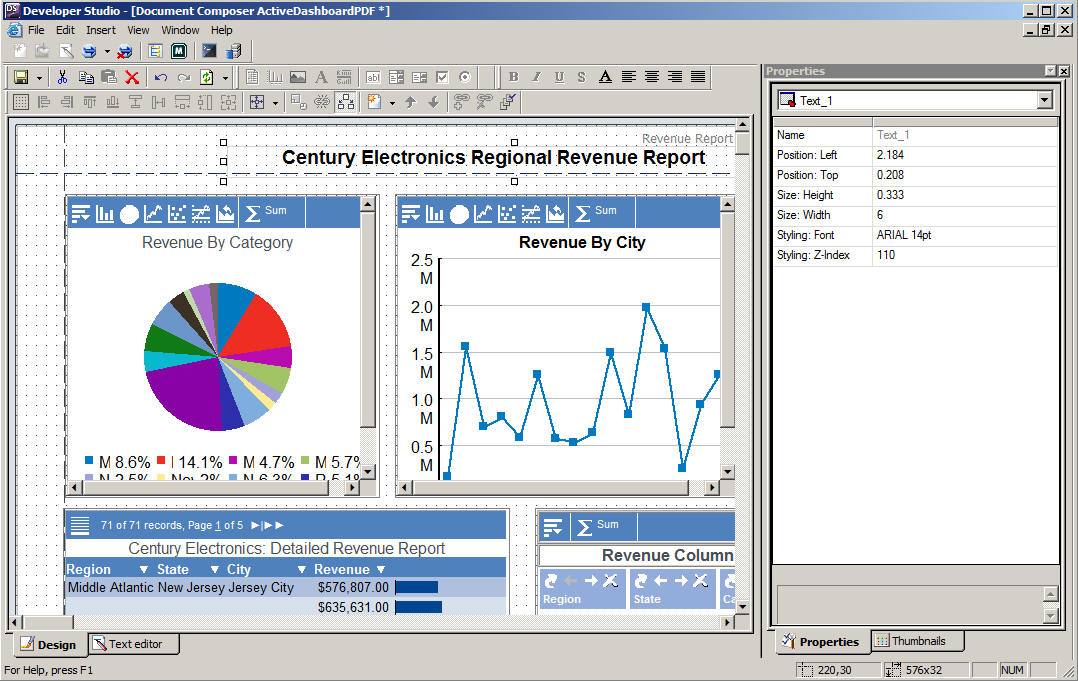Go to next page in Detailed Revenue Report

pyautogui.click(x=254, y=525)
